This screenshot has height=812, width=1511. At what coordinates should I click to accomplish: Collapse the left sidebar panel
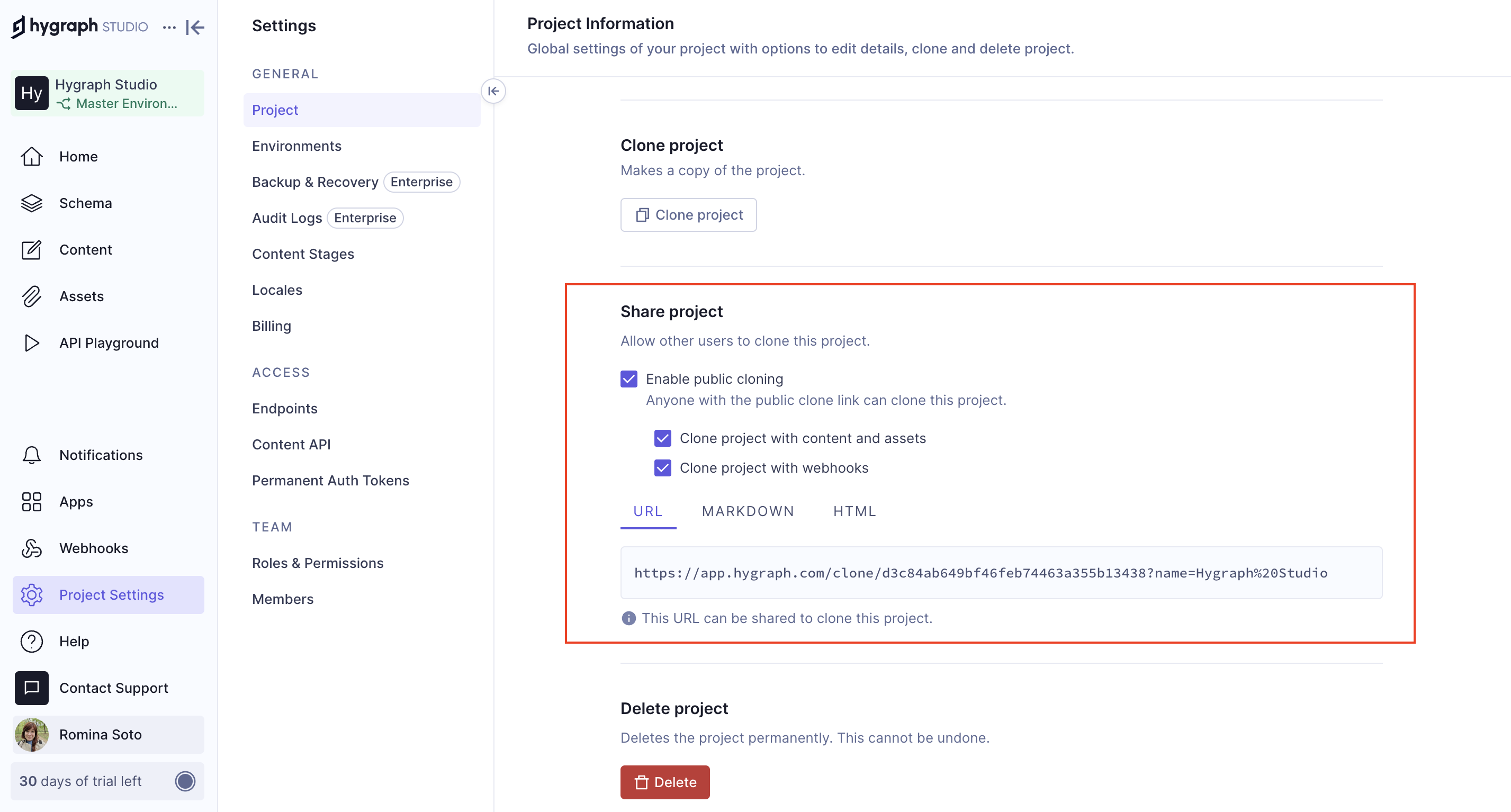click(x=195, y=27)
